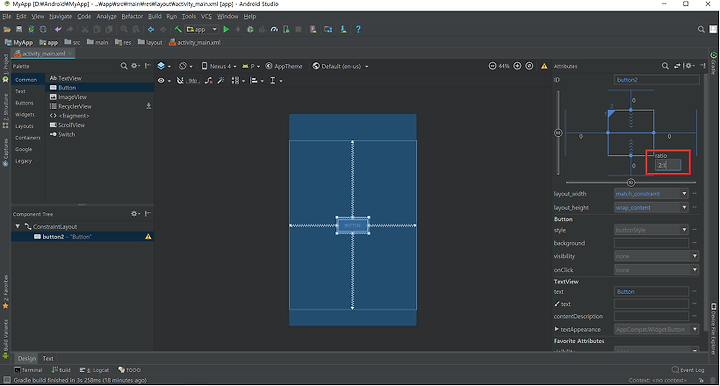Toggle Autoconnect magnet icon

(x=180, y=81)
